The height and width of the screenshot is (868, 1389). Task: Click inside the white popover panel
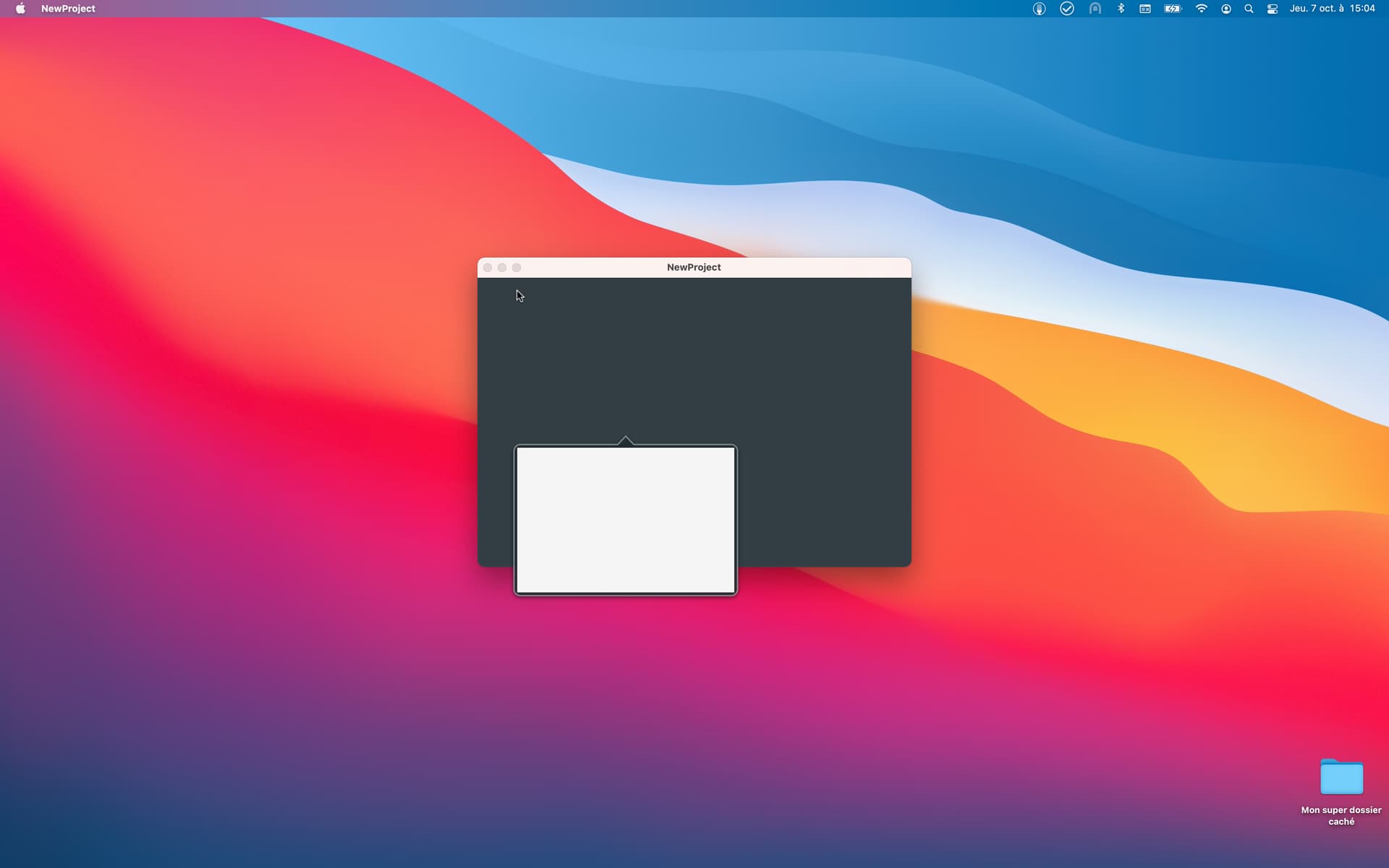626,520
